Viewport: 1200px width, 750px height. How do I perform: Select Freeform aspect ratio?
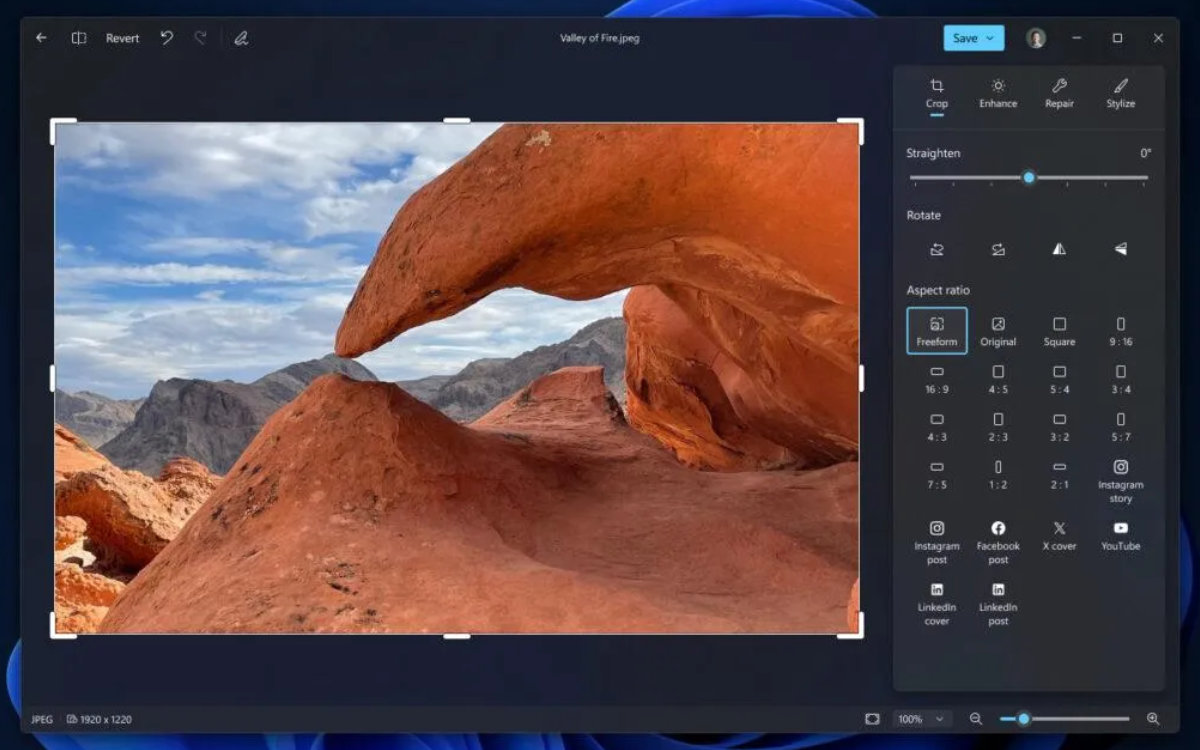tap(937, 331)
